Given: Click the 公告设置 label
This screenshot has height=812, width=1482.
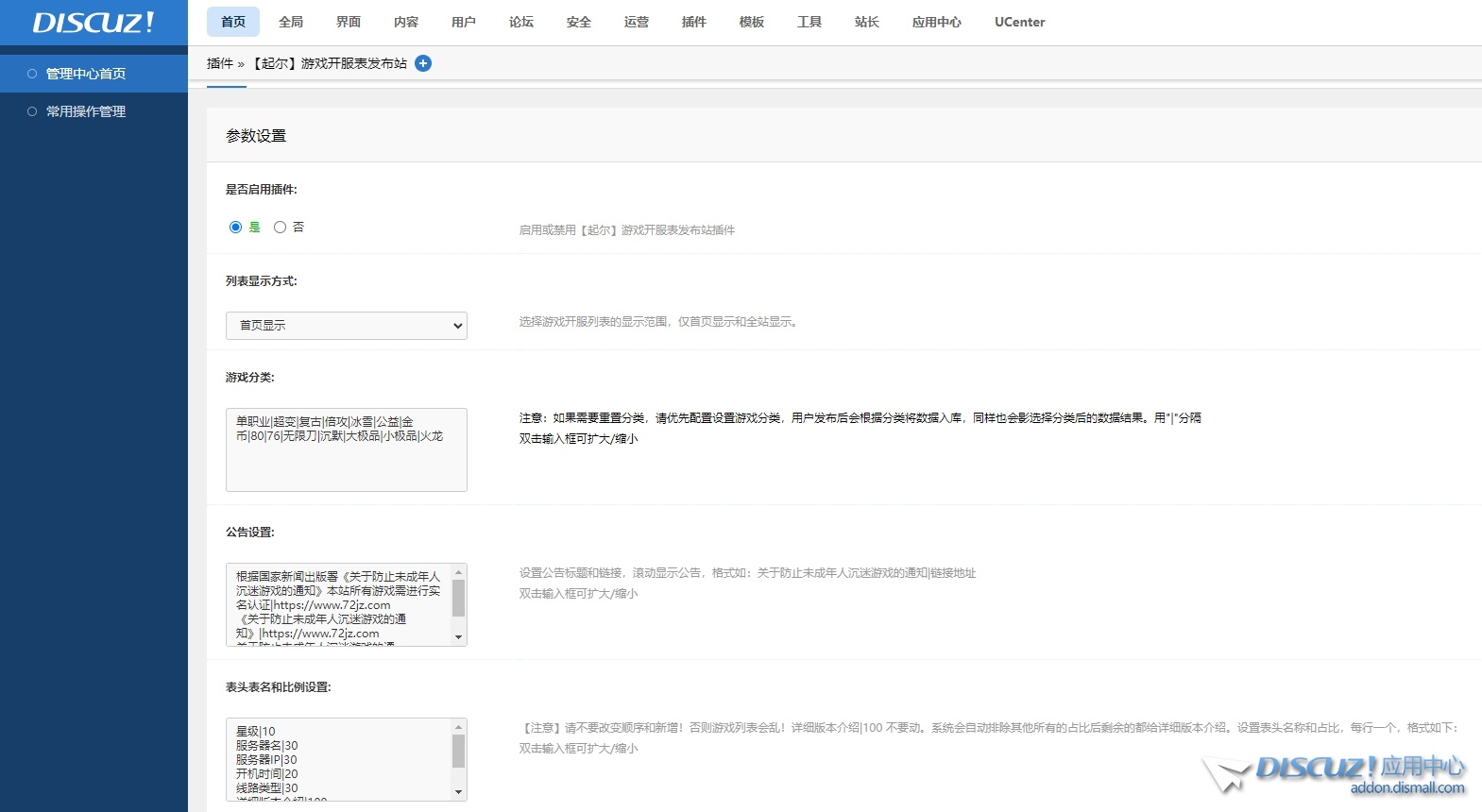Looking at the screenshot, I should (x=250, y=533).
